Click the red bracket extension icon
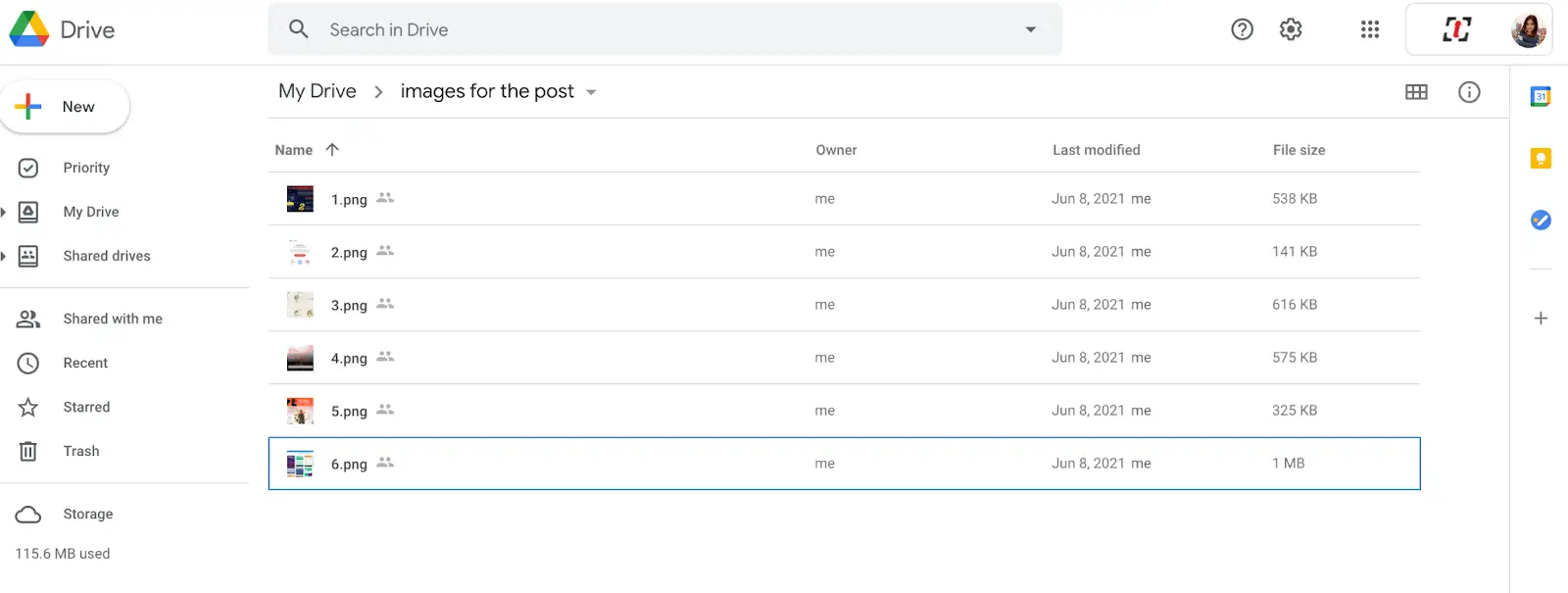1568x593 pixels. pyautogui.click(x=1456, y=29)
